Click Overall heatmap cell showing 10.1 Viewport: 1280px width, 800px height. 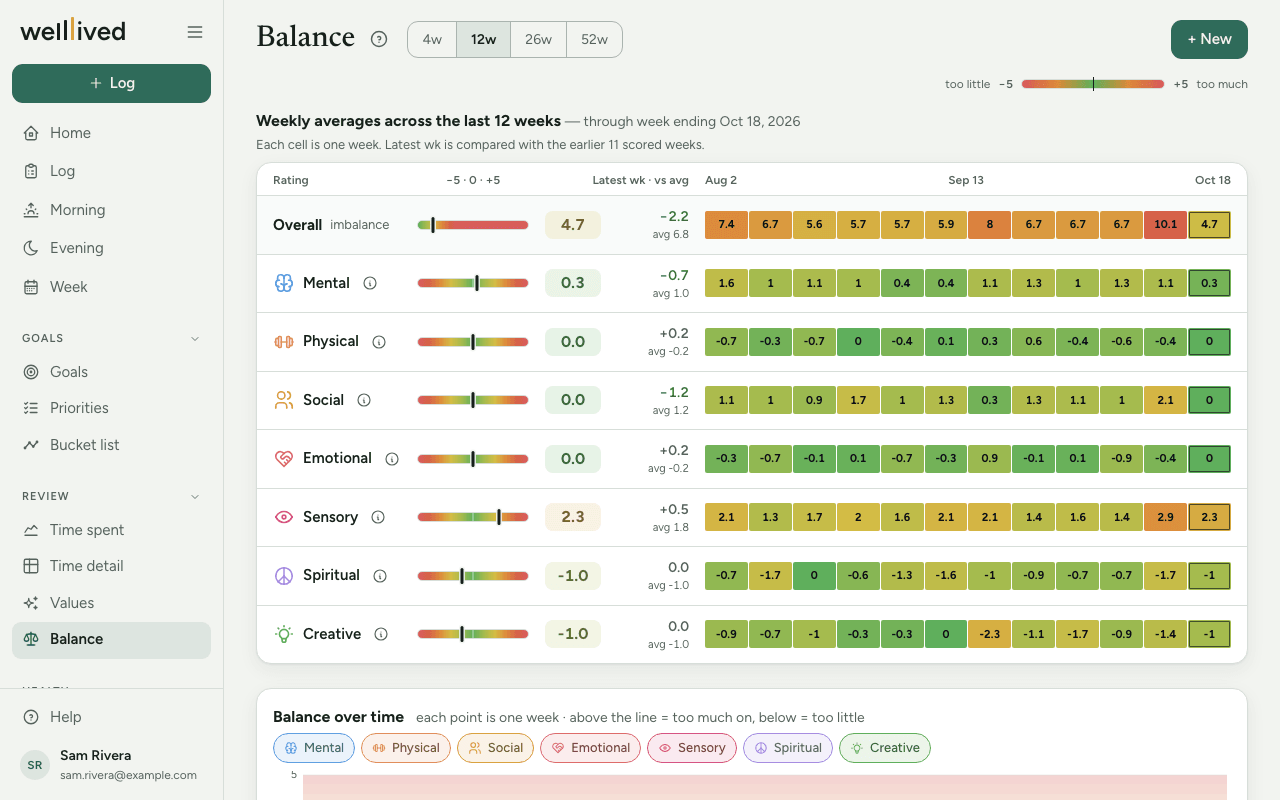click(1166, 225)
